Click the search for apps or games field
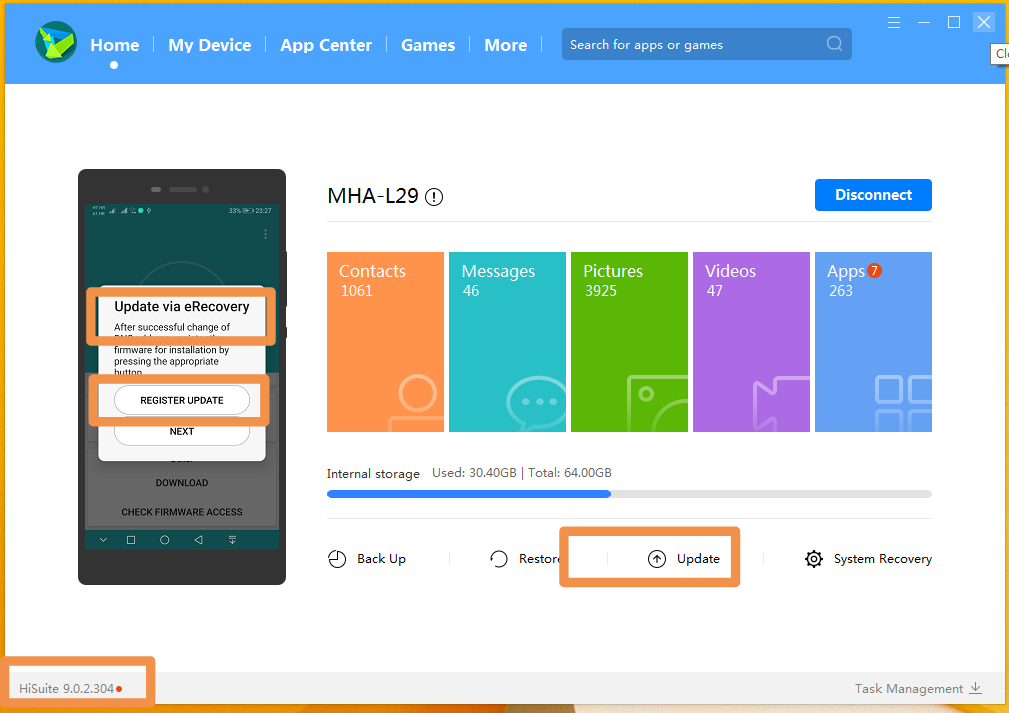 [707, 44]
